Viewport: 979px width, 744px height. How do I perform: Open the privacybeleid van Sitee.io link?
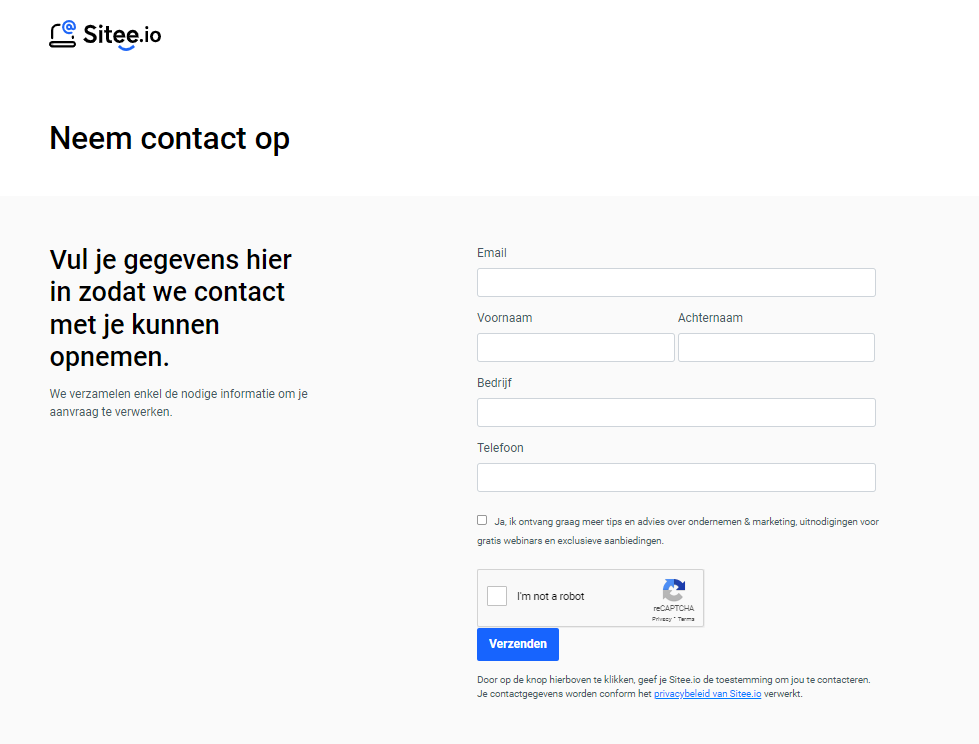pyautogui.click(x=707, y=693)
